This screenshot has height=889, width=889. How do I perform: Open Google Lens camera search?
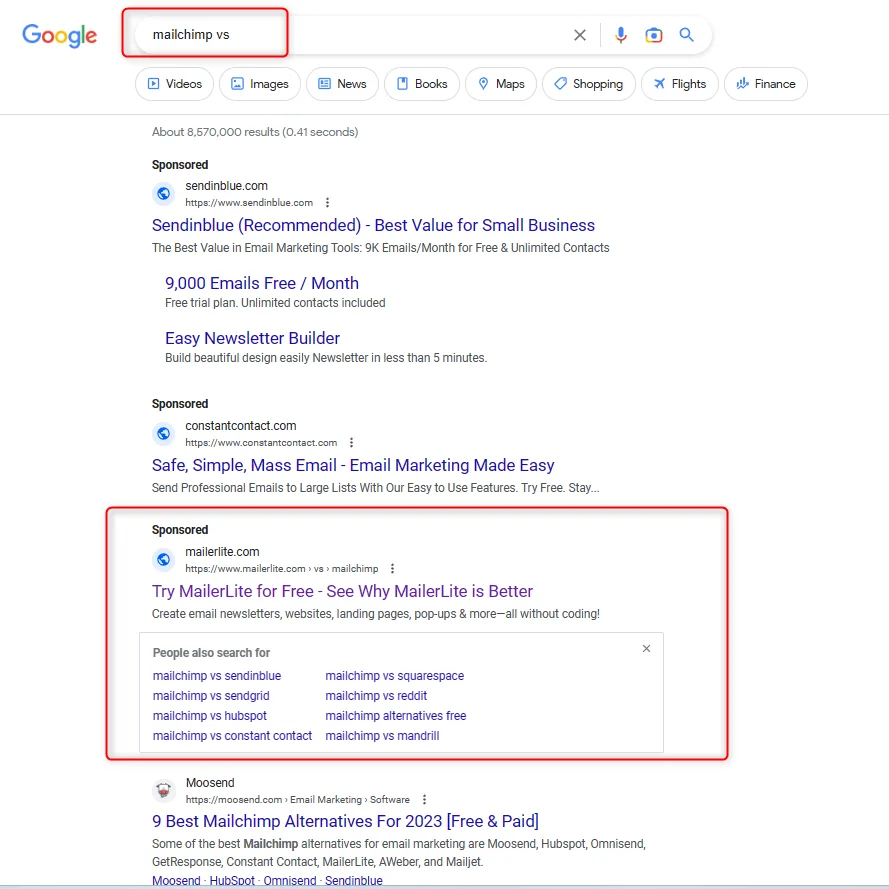[x=654, y=35]
